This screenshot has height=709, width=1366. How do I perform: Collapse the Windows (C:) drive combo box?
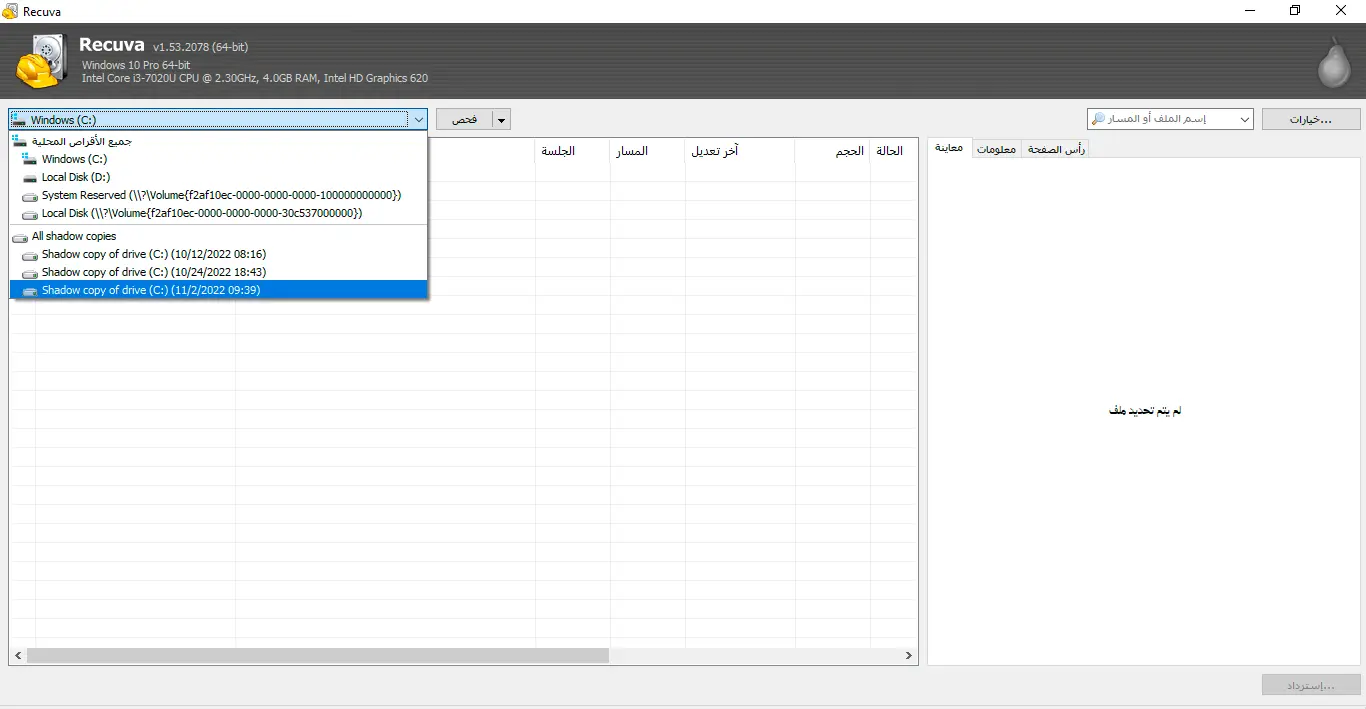tap(417, 120)
